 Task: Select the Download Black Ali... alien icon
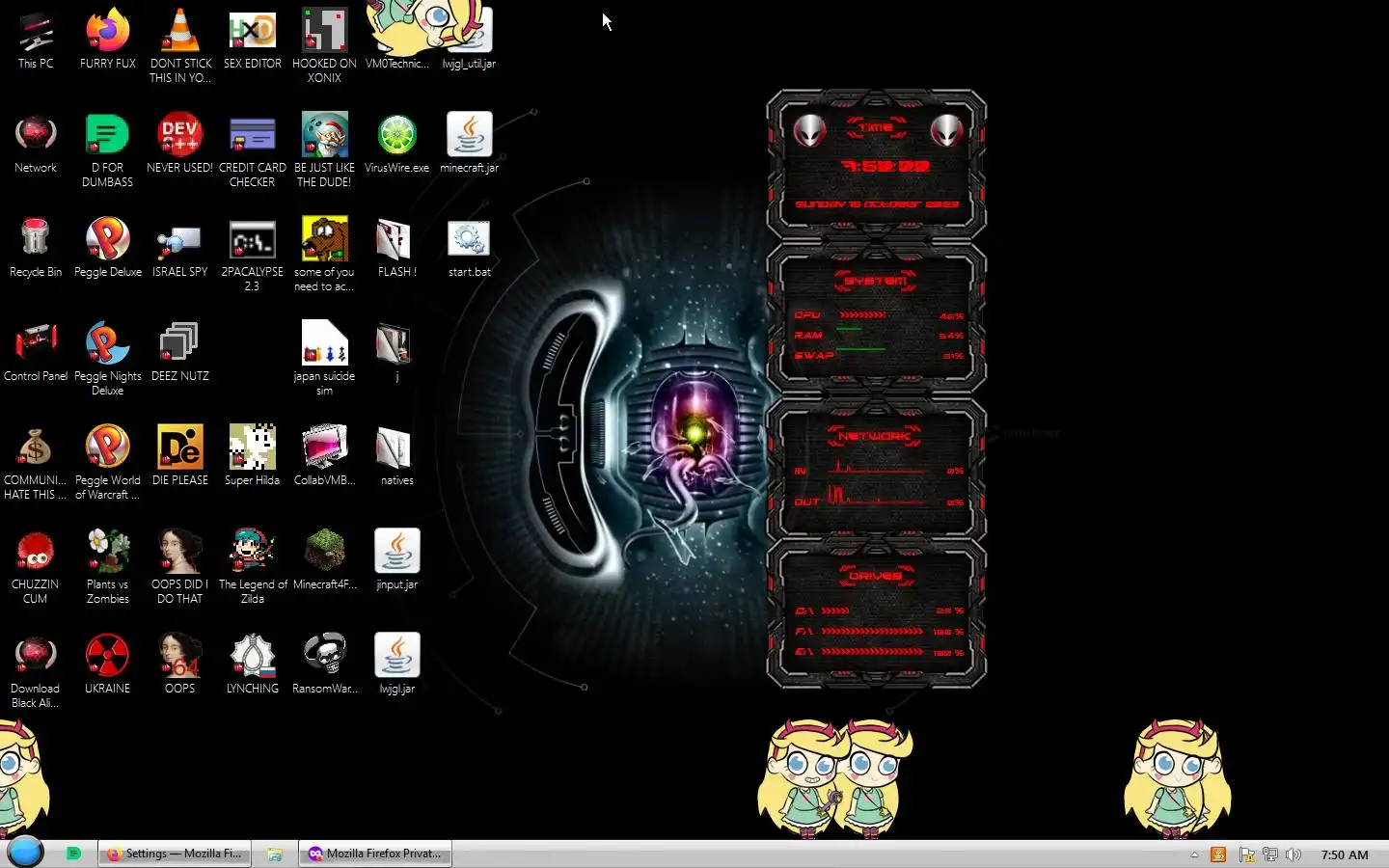pos(36,670)
